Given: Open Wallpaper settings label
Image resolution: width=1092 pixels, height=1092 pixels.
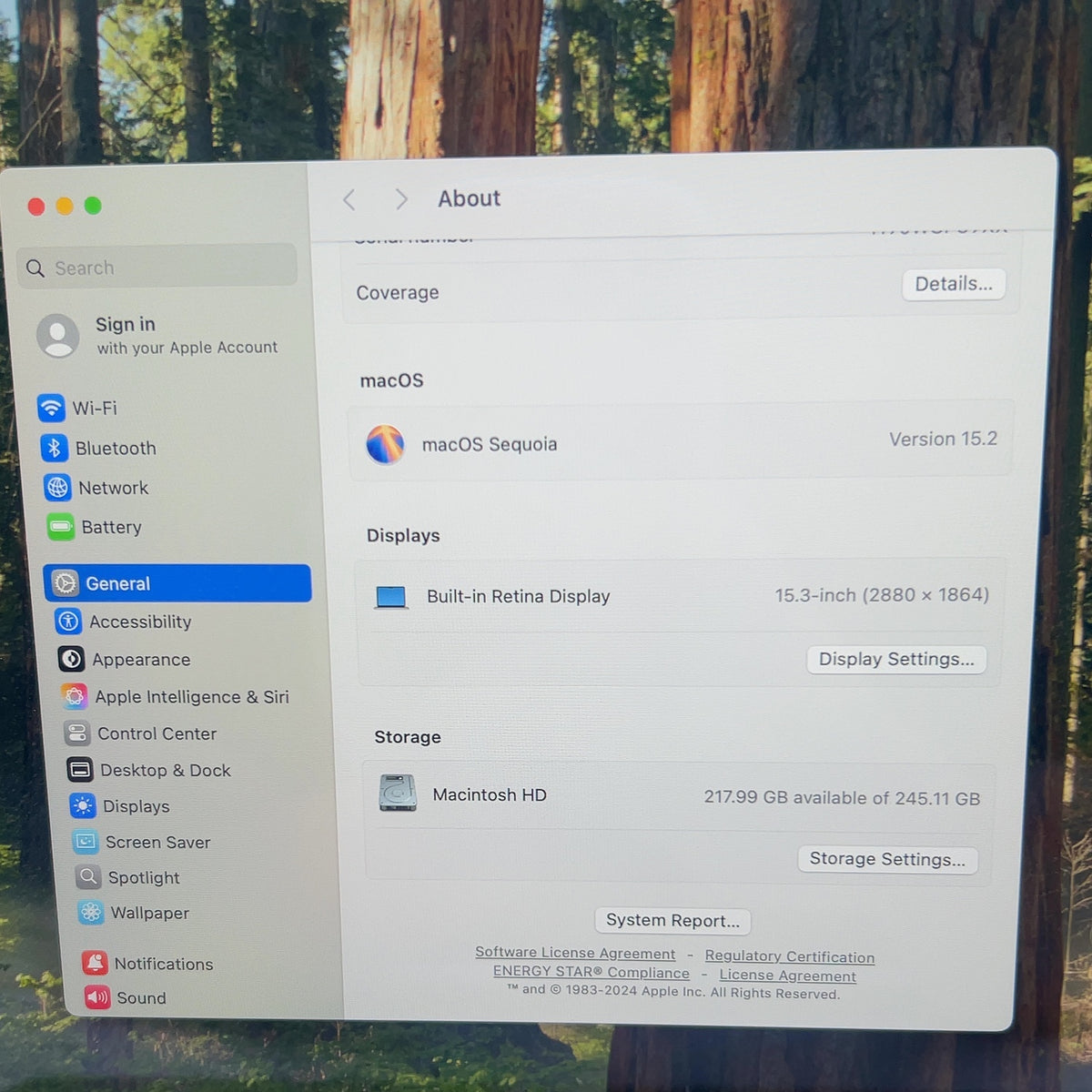Looking at the screenshot, I should pos(150,913).
